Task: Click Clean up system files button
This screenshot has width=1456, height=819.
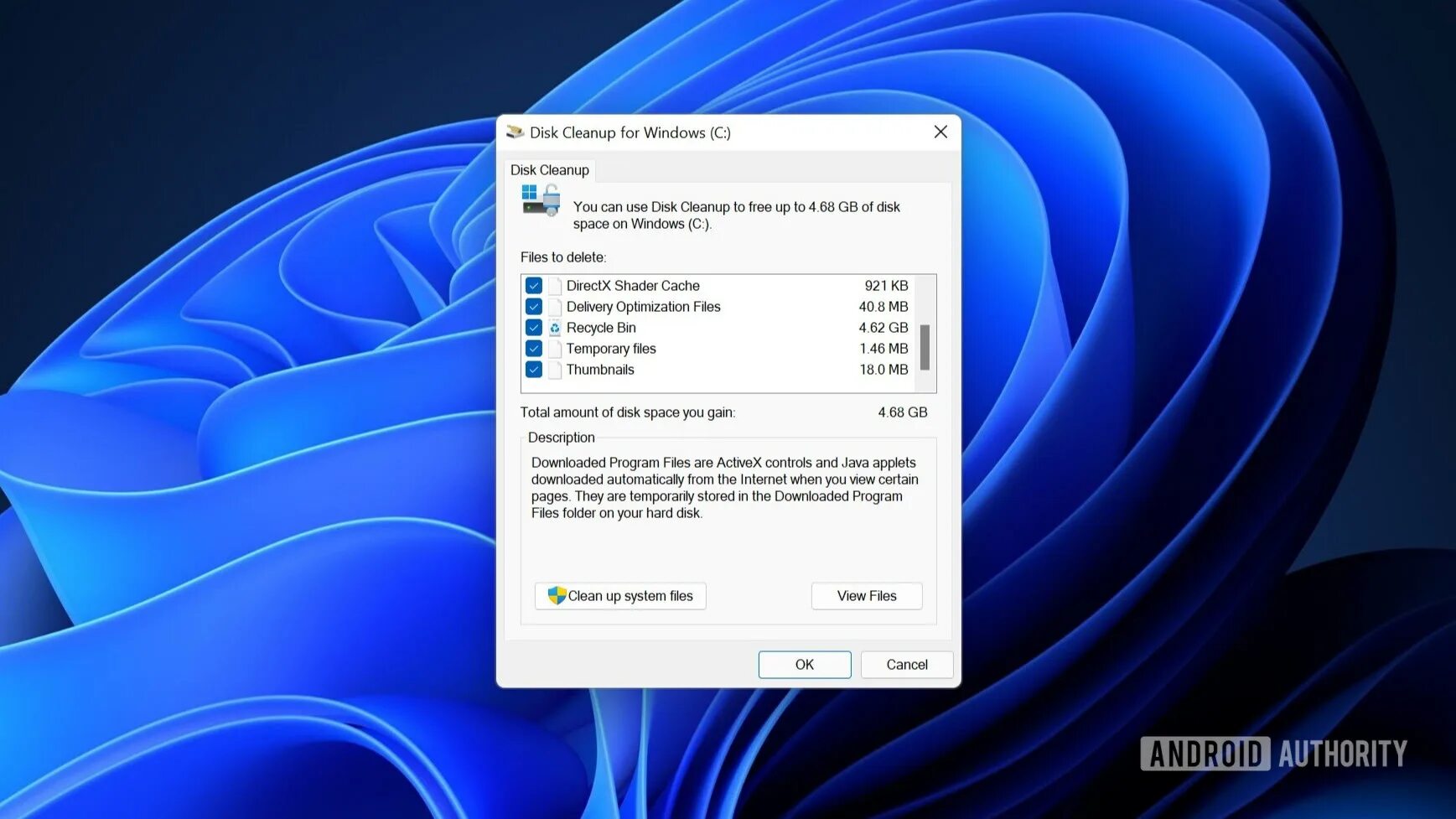Action: (620, 596)
